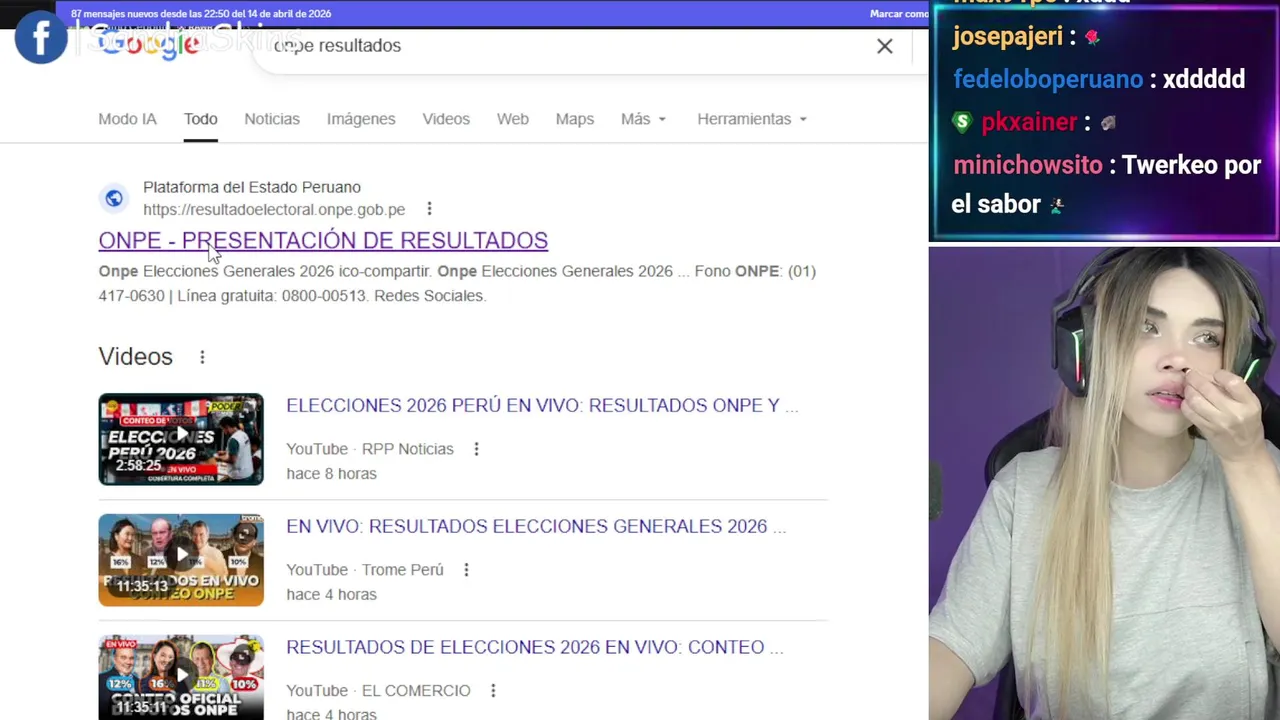Open the three-dot menu next to EL COMERCIO
The width and height of the screenshot is (1280, 720).
tap(493, 691)
